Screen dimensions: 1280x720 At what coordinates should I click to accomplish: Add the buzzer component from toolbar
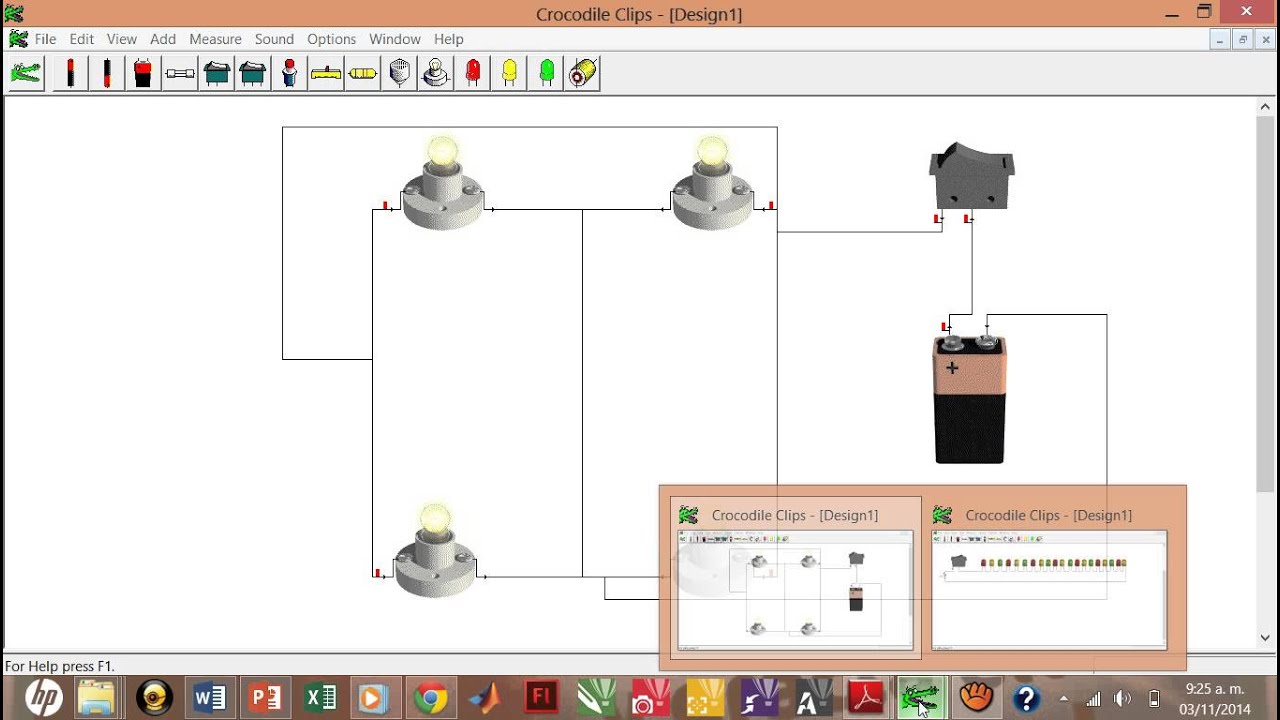coord(399,73)
